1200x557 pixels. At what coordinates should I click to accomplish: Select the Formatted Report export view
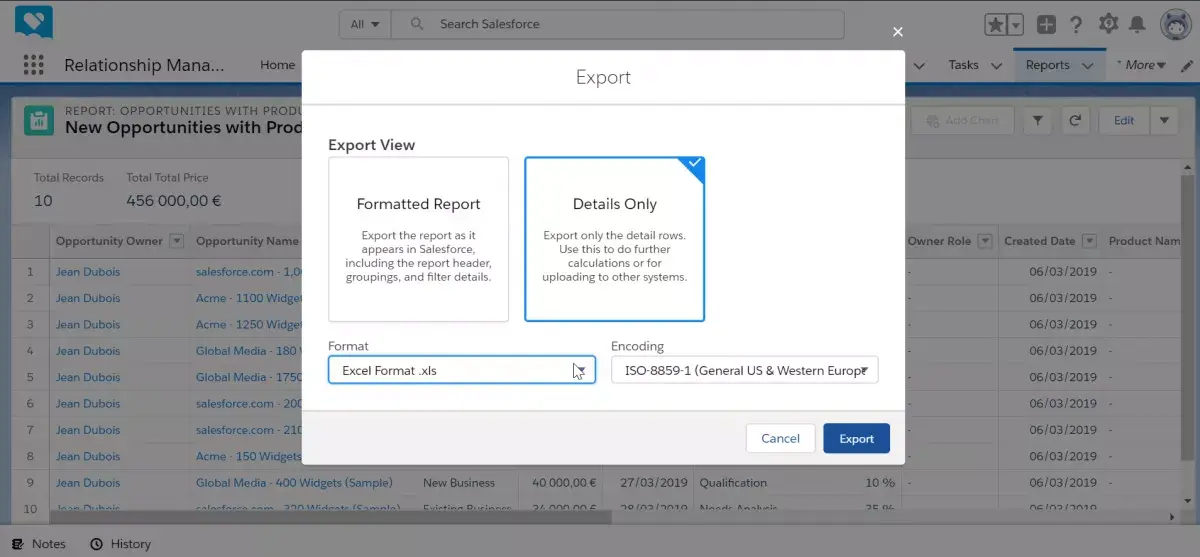tap(418, 239)
